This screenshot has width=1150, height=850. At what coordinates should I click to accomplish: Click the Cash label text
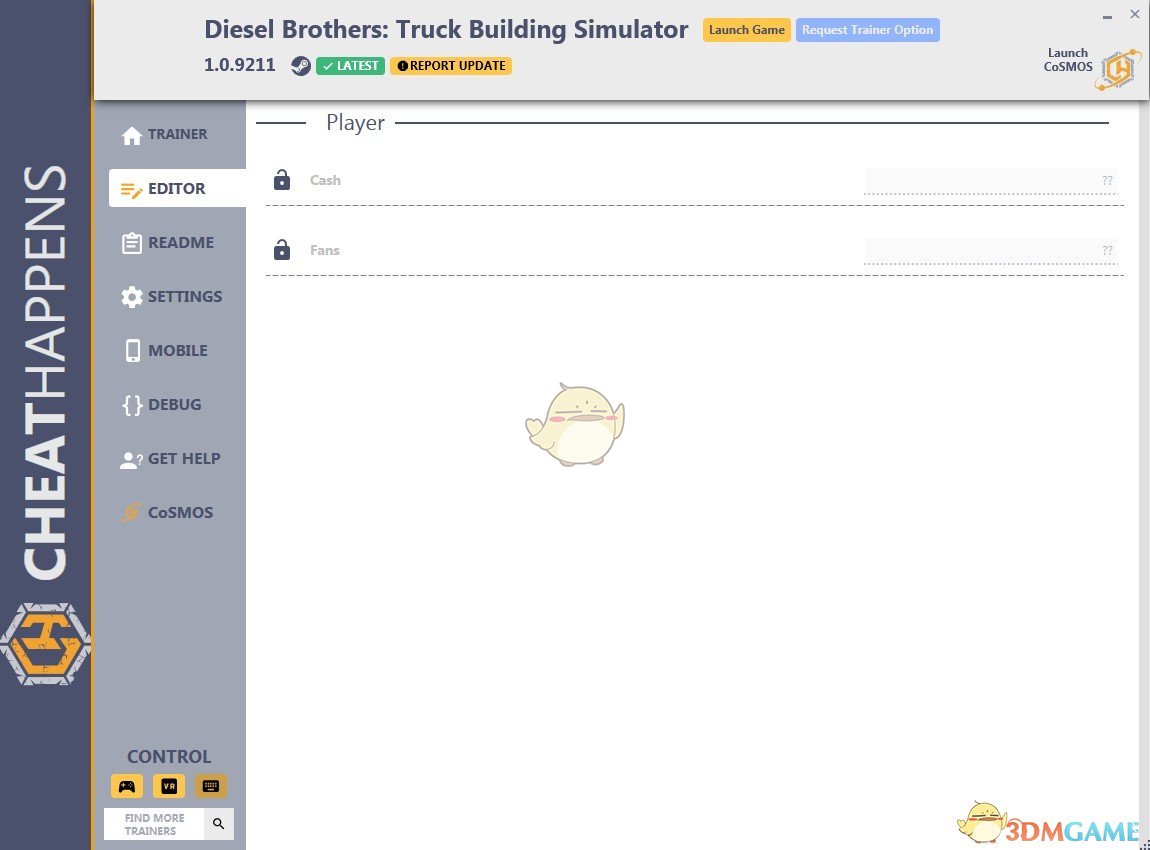325,180
